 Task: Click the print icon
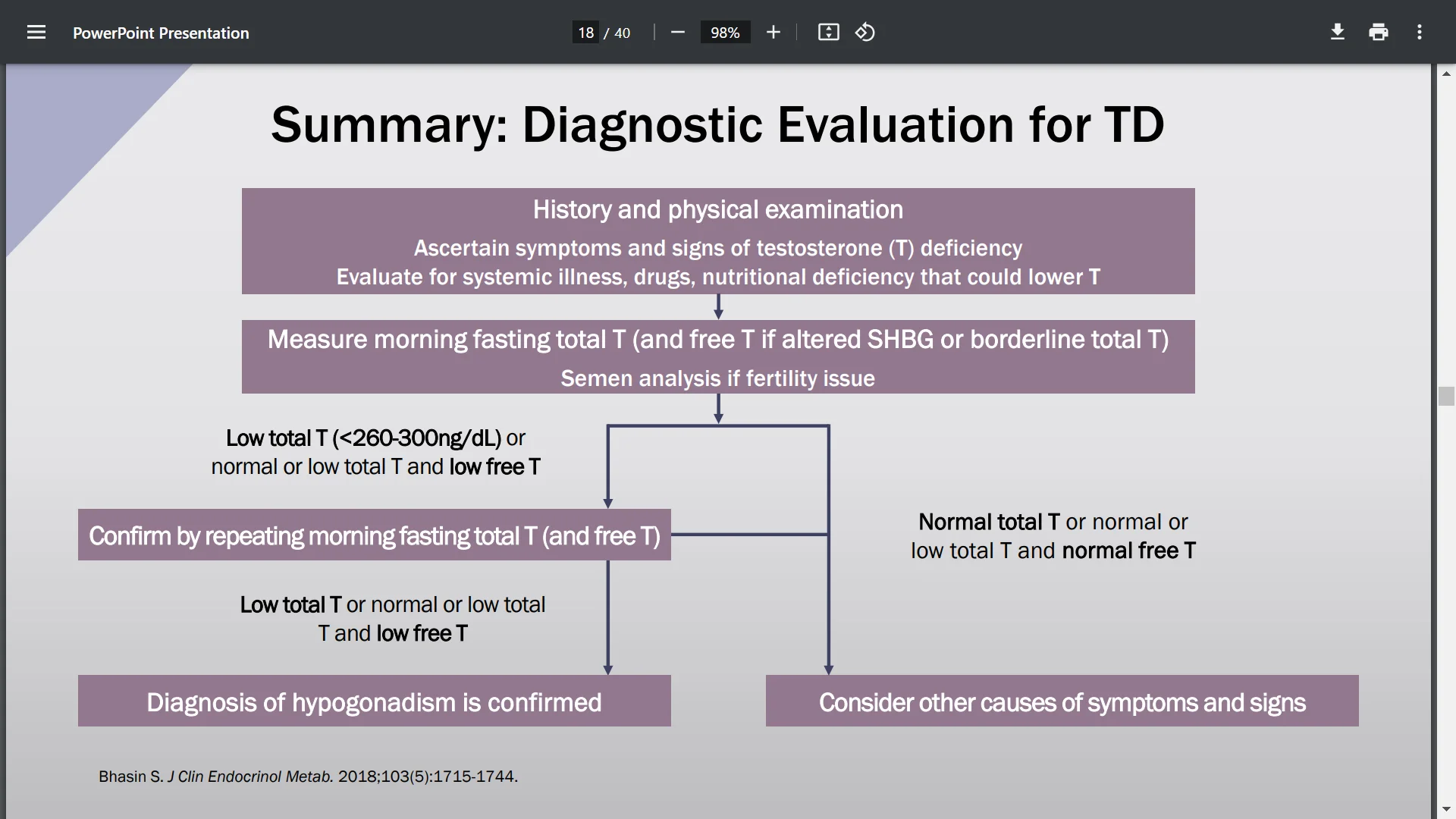point(1379,32)
